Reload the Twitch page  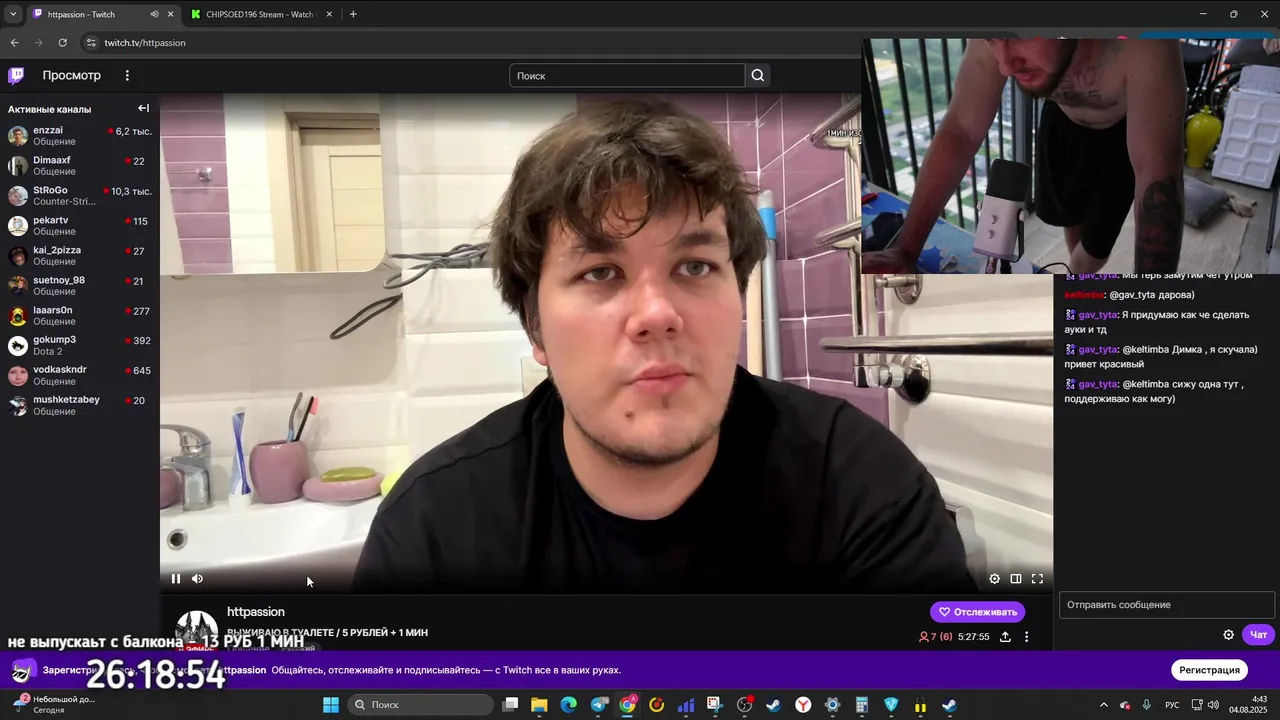point(62,43)
